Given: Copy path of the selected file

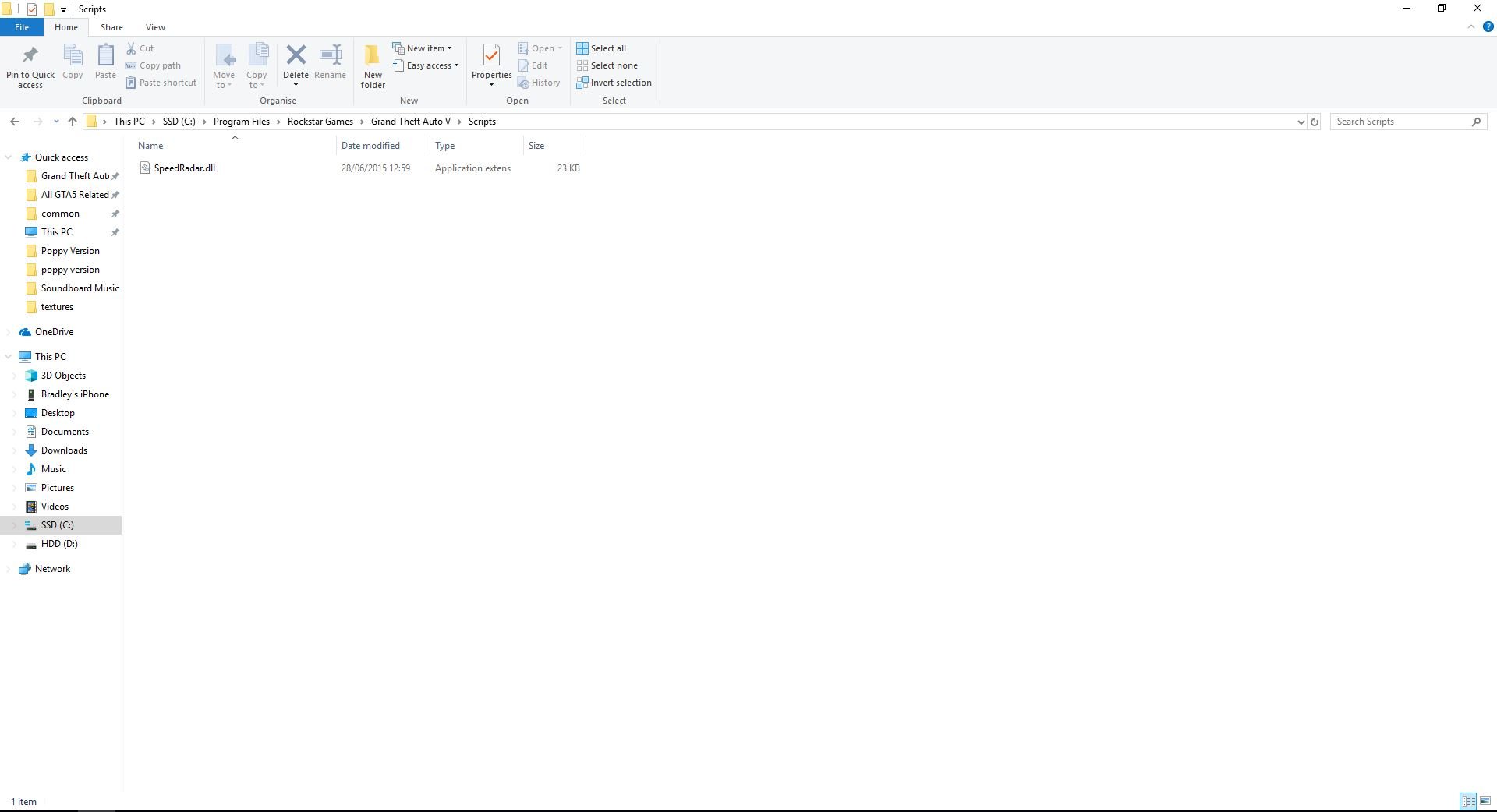Looking at the screenshot, I should pos(153,65).
